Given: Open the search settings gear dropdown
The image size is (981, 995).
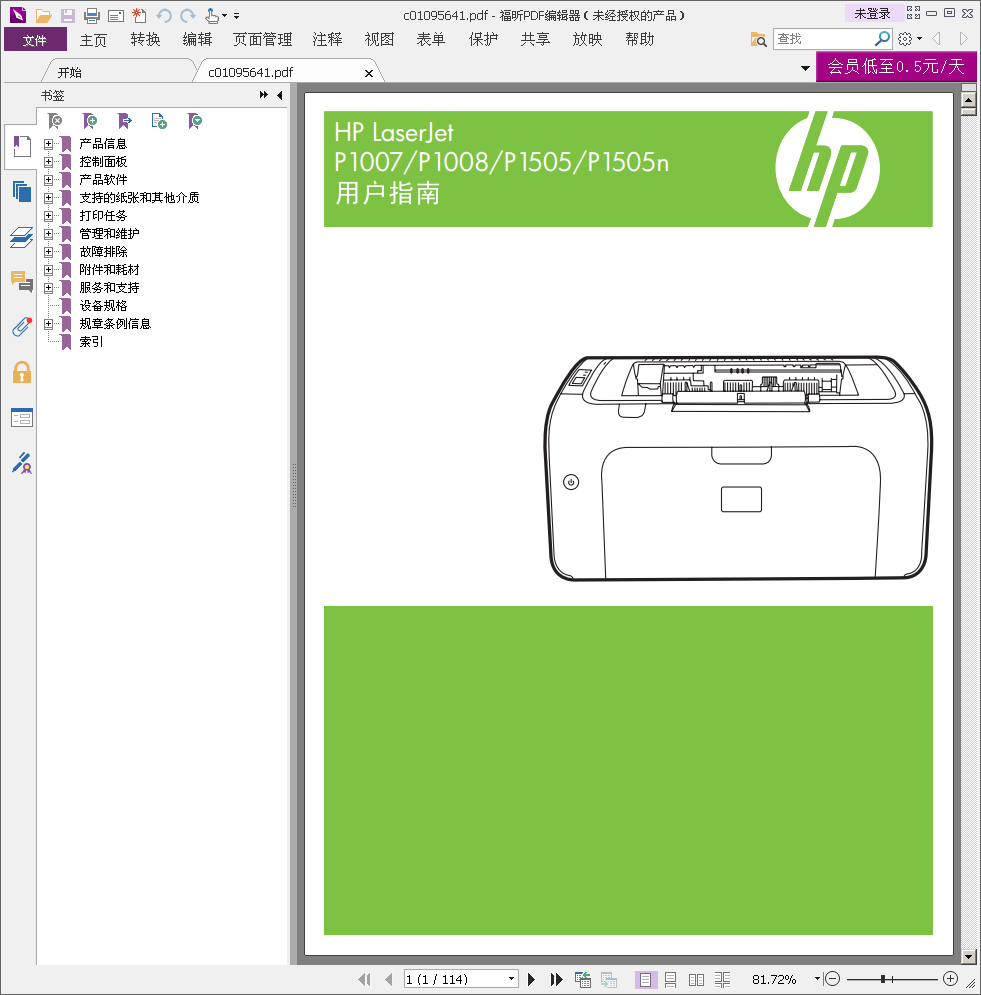Looking at the screenshot, I should [x=910, y=39].
